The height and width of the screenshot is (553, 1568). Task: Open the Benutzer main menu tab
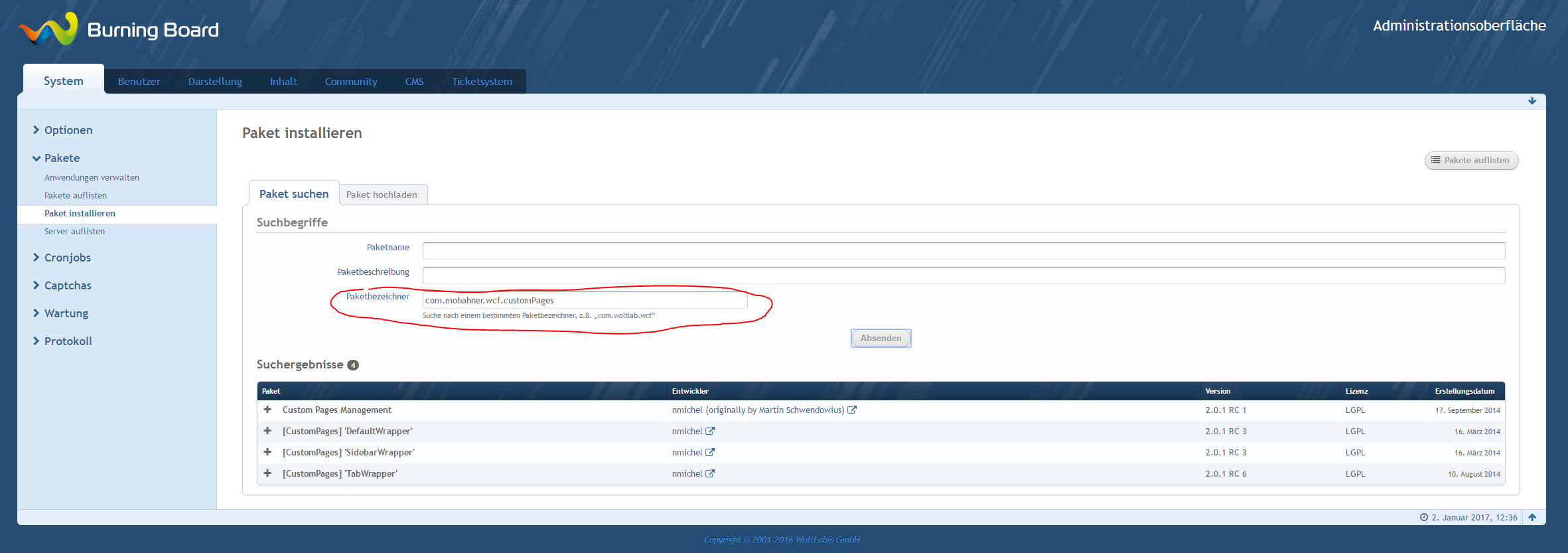pyautogui.click(x=139, y=82)
